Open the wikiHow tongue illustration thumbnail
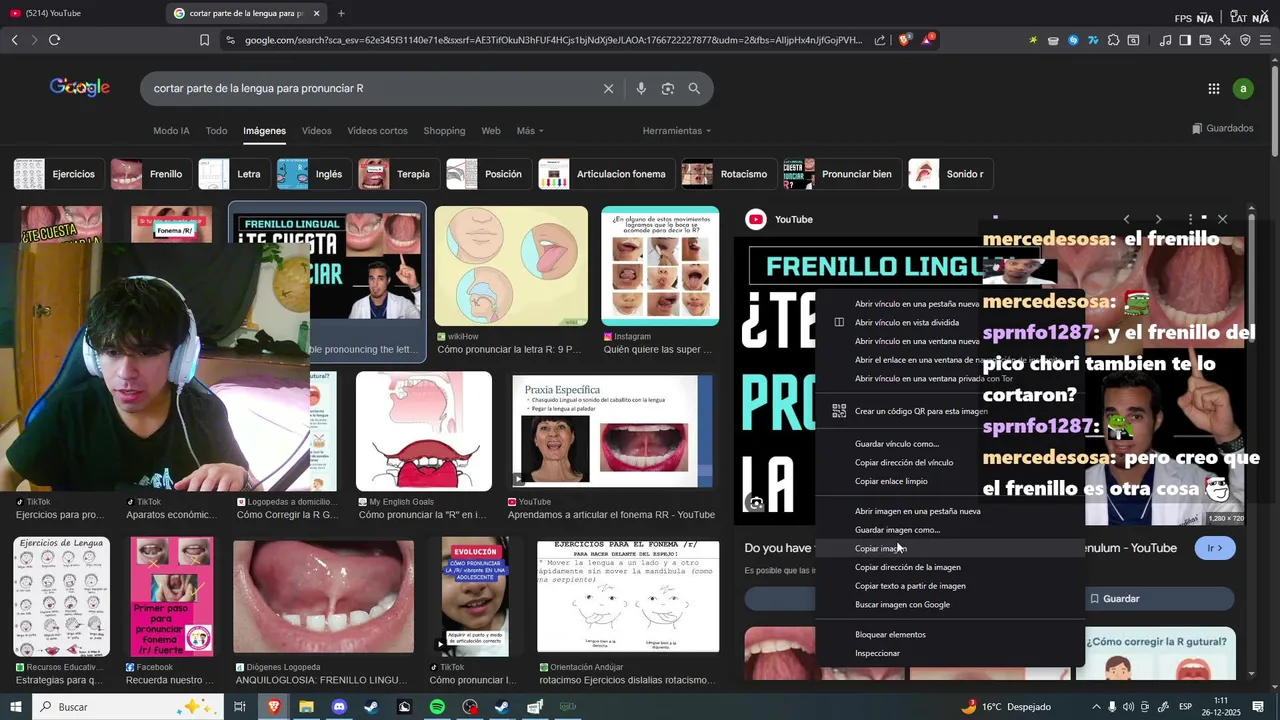 tap(511, 266)
